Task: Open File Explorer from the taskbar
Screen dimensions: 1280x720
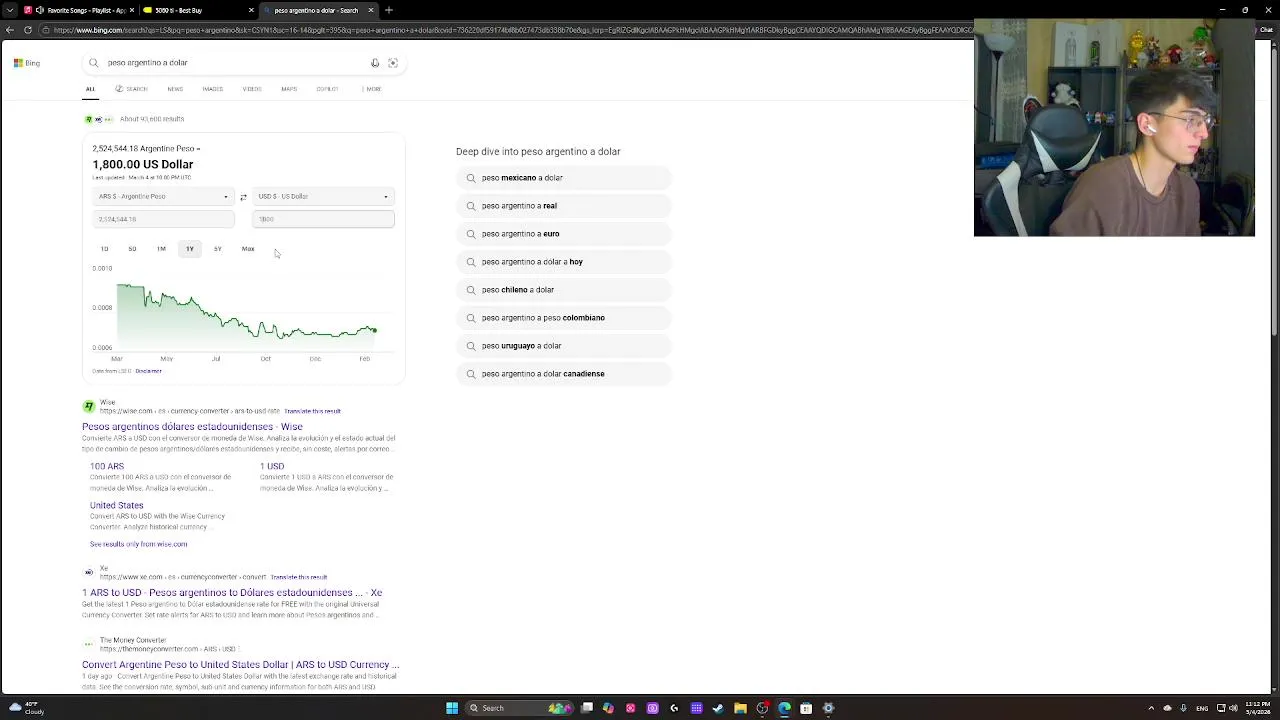Action: [x=740, y=708]
